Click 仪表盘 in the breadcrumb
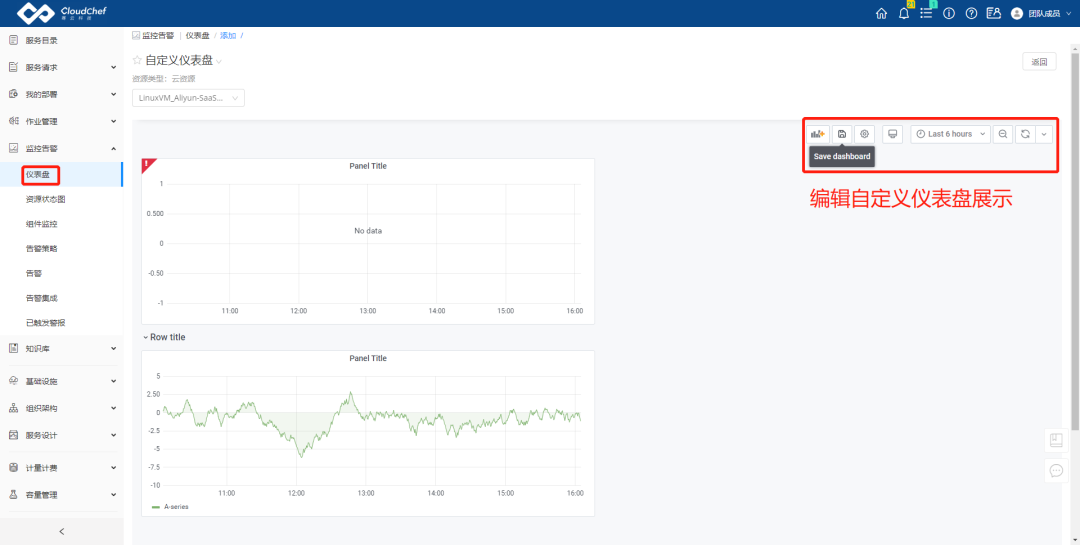Viewport: 1080px width, 545px height. (198, 35)
